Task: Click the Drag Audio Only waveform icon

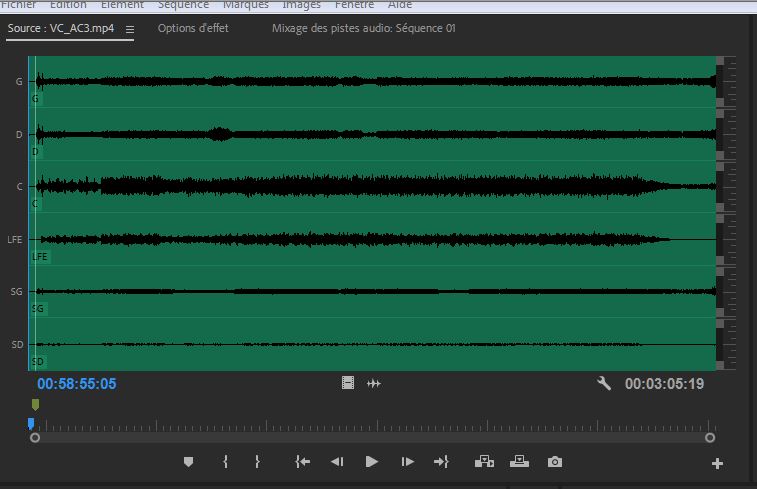Action: (374, 383)
